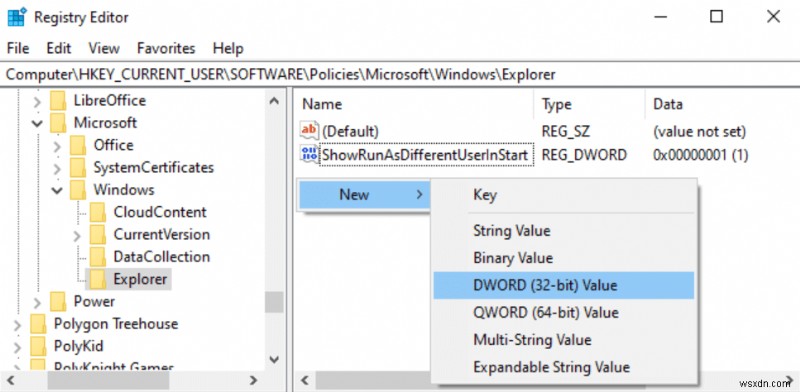Click the CloudContent folder icon
Image resolution: width=800 pixels, height=392 pixels.
97,212
